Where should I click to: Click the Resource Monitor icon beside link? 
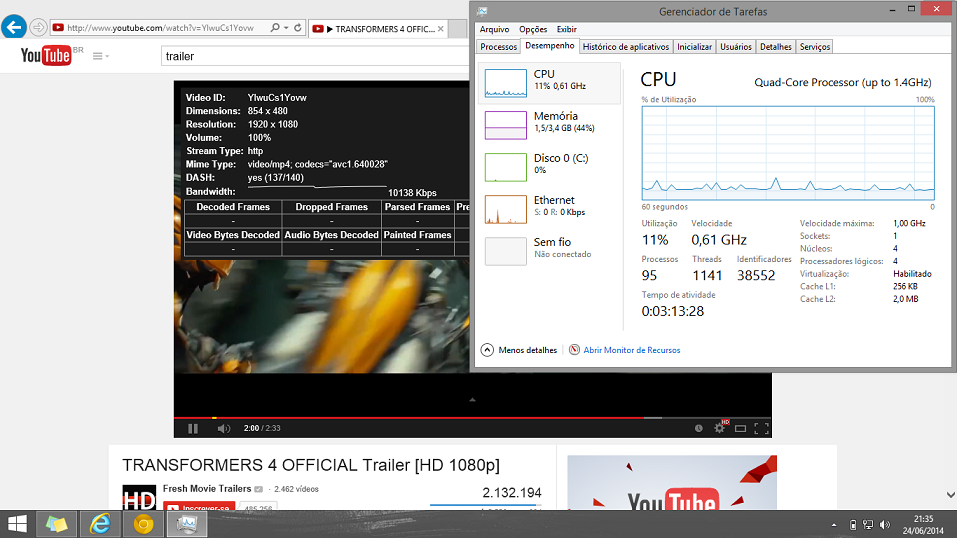point(574,350)
